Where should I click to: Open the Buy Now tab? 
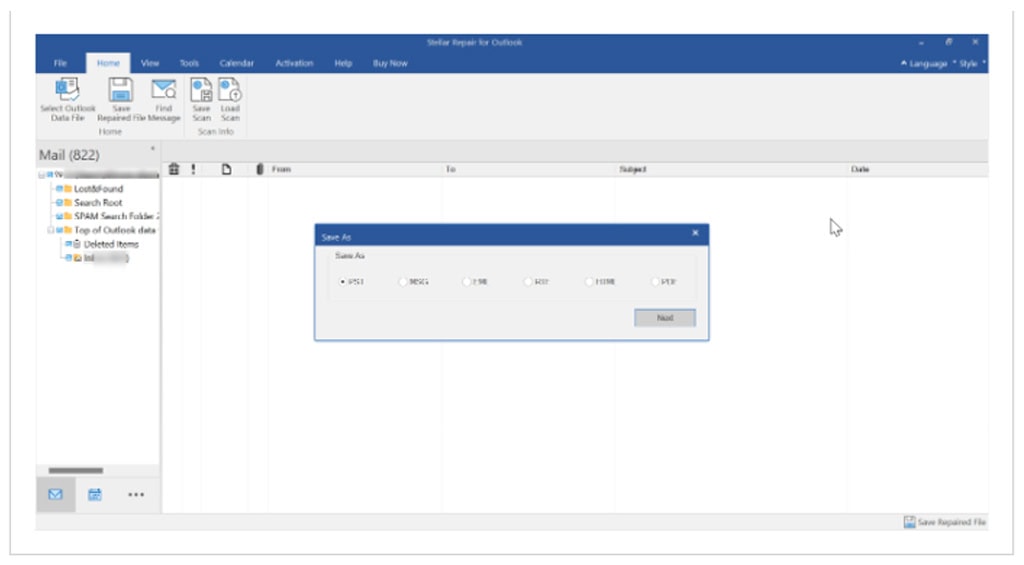pos(390,63)
